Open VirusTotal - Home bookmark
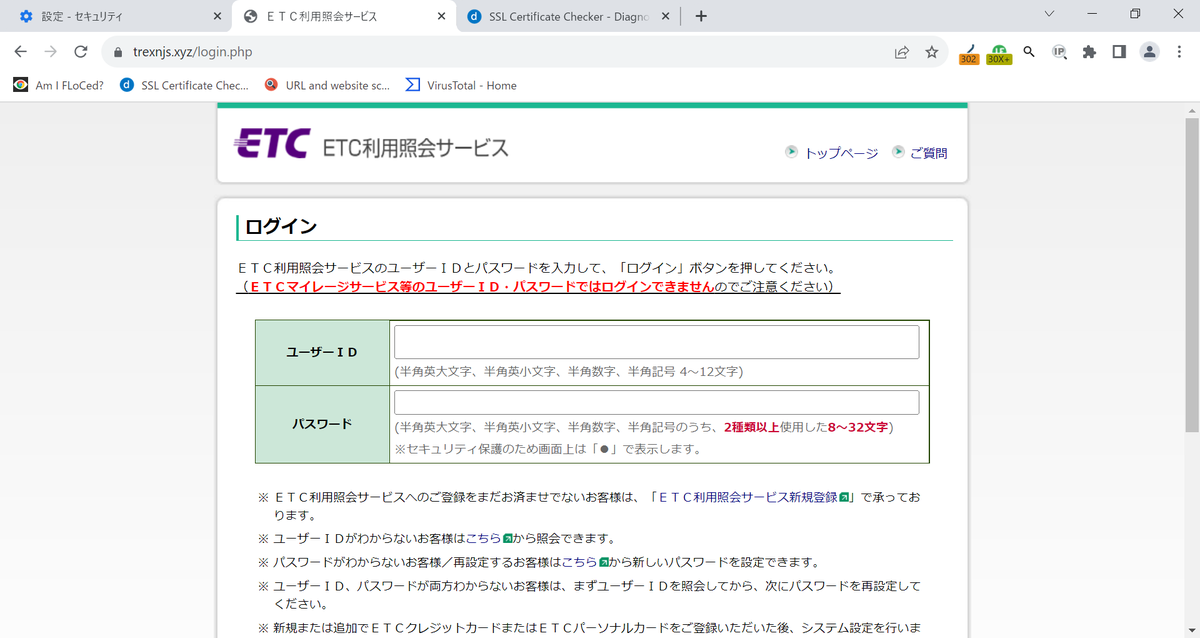Viewport: 1200px width, 638px height. point(461,85)
